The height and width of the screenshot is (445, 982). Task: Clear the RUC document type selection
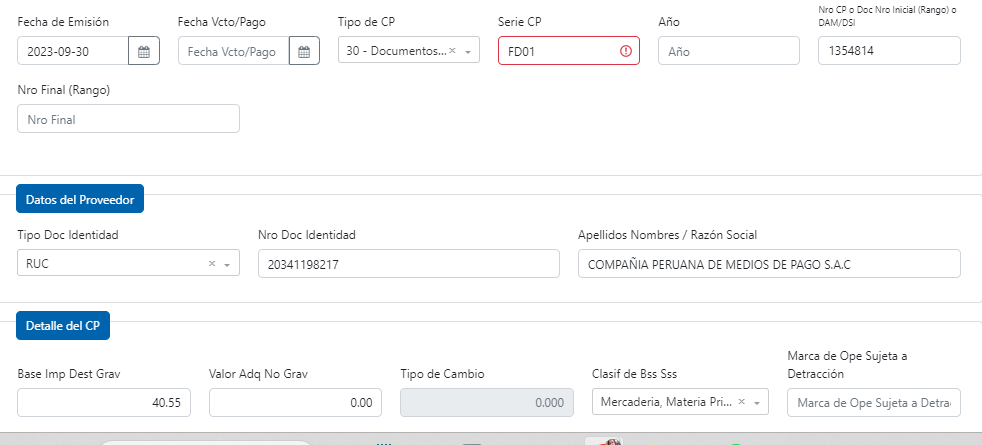click(x=212, y=264)
